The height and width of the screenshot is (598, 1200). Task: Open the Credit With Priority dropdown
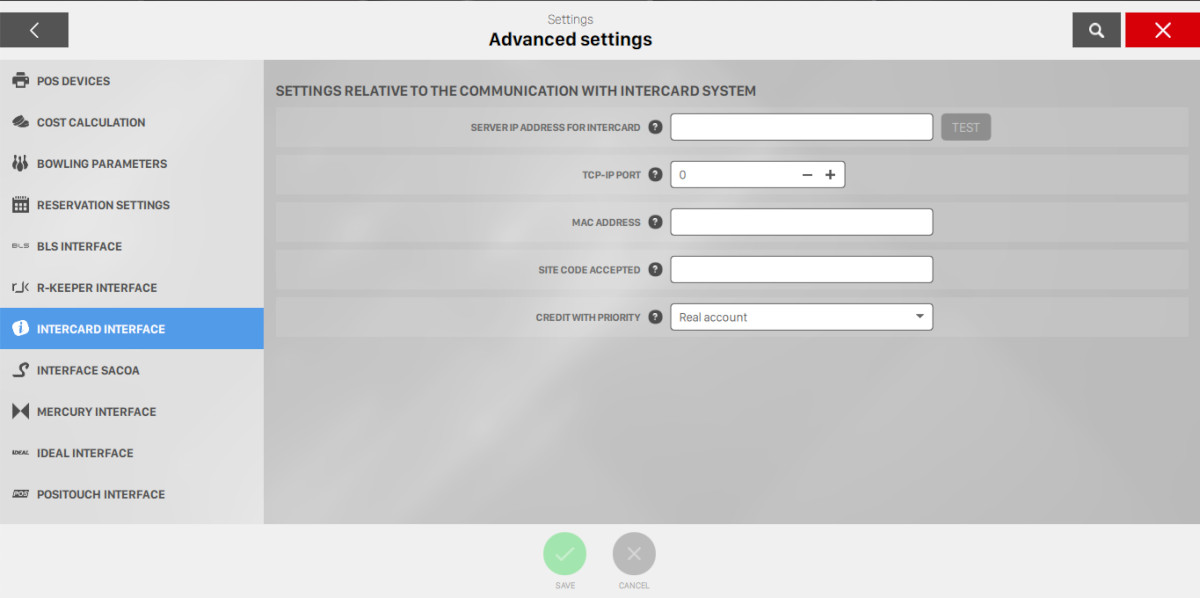point(801,317)
